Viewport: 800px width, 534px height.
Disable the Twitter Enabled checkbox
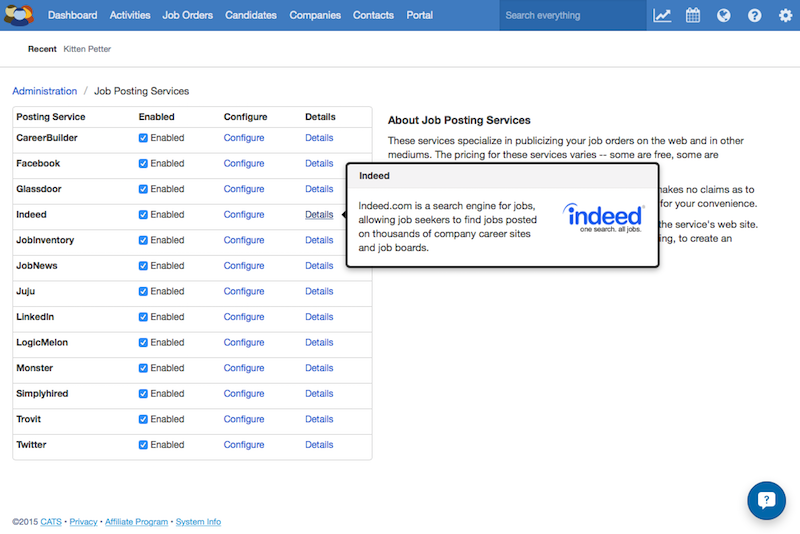point(144,445)
